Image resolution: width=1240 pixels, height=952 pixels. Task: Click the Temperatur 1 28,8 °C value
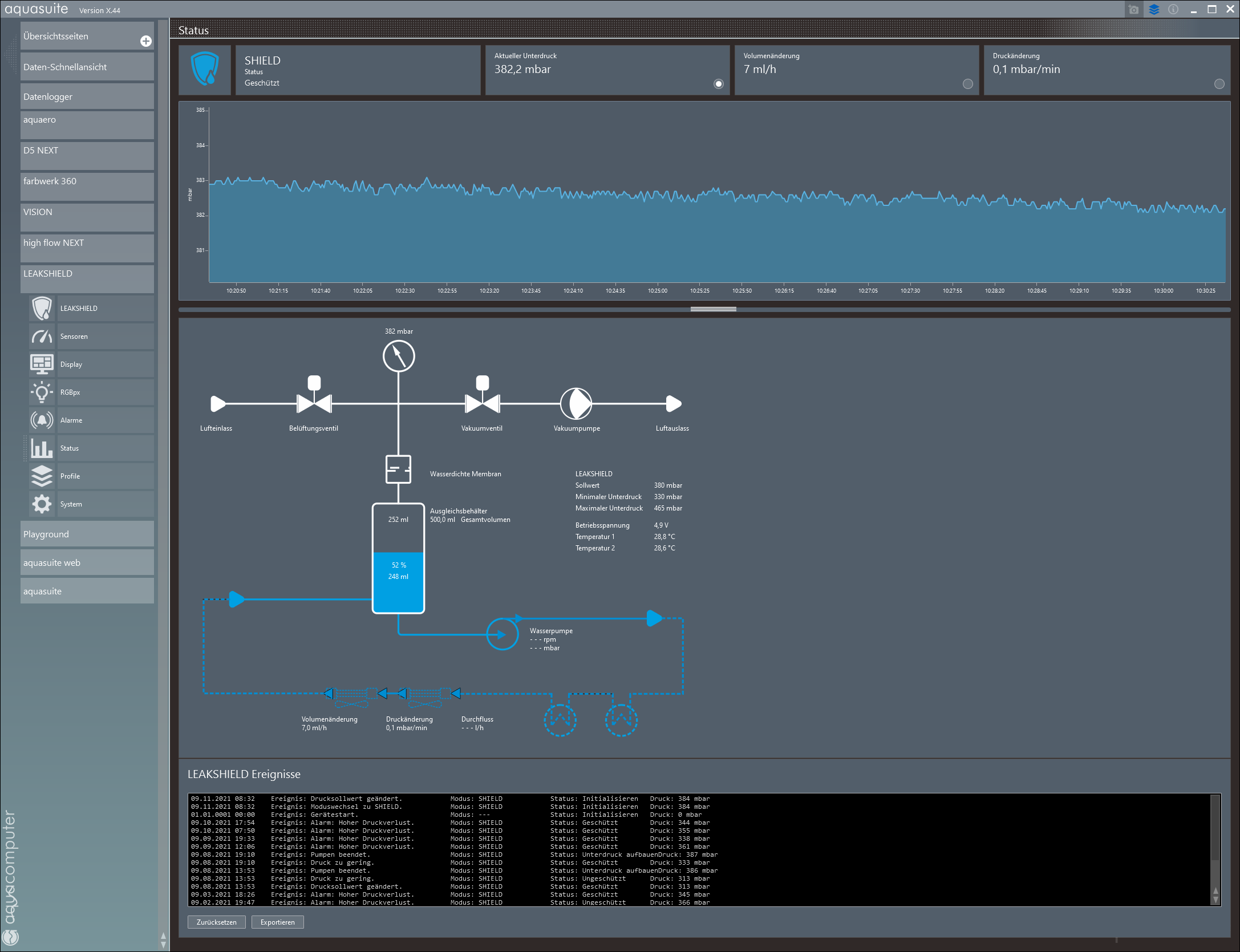[x=664, y=537]
